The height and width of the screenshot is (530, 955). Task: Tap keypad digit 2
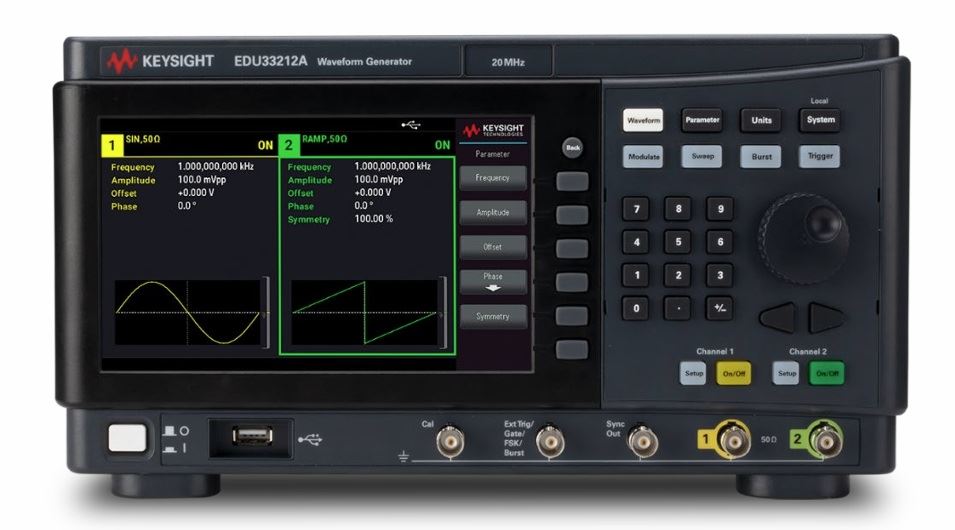(678, 275)
